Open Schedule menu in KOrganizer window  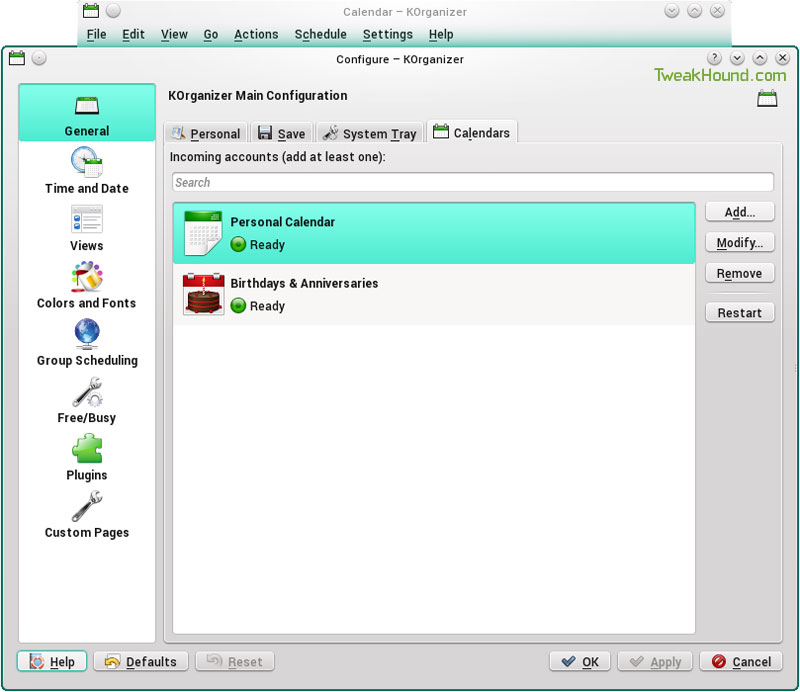tap(320, 34)
